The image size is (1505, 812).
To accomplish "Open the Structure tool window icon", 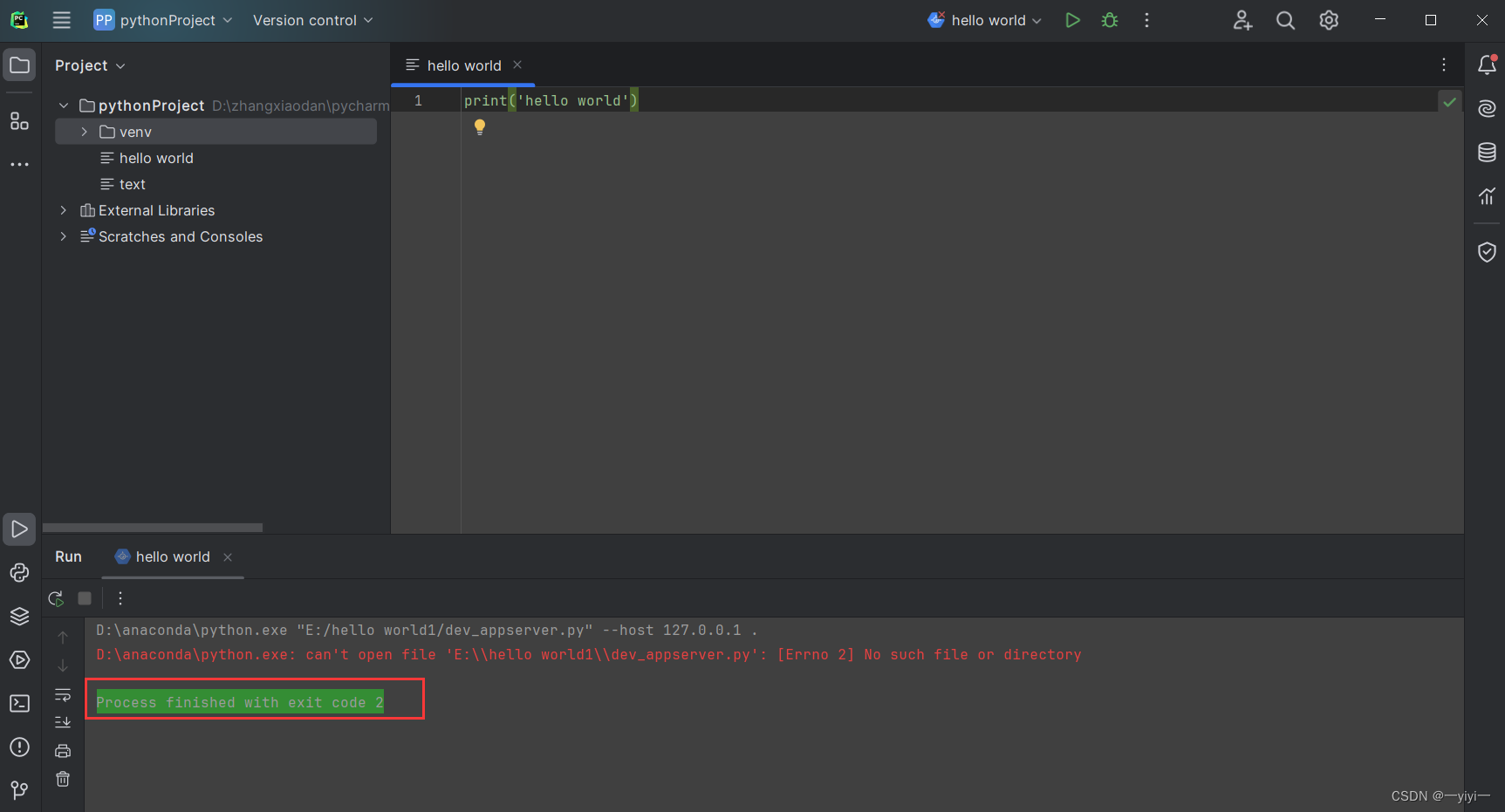I will 19,121.
